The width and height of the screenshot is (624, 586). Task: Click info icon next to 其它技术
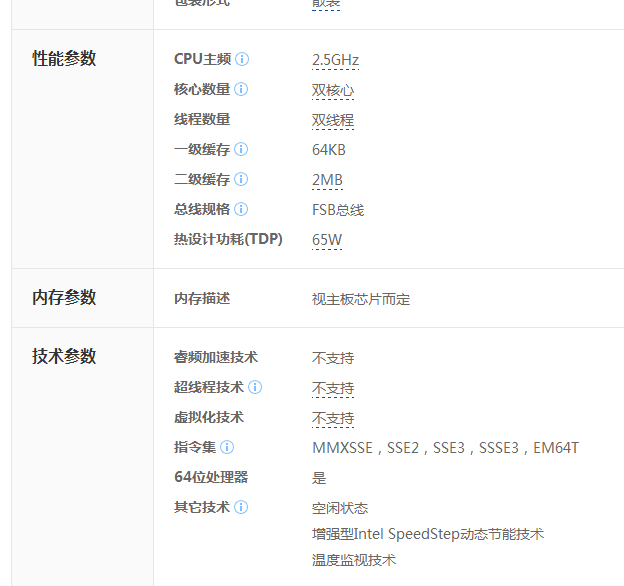click(x=241, y=507)
